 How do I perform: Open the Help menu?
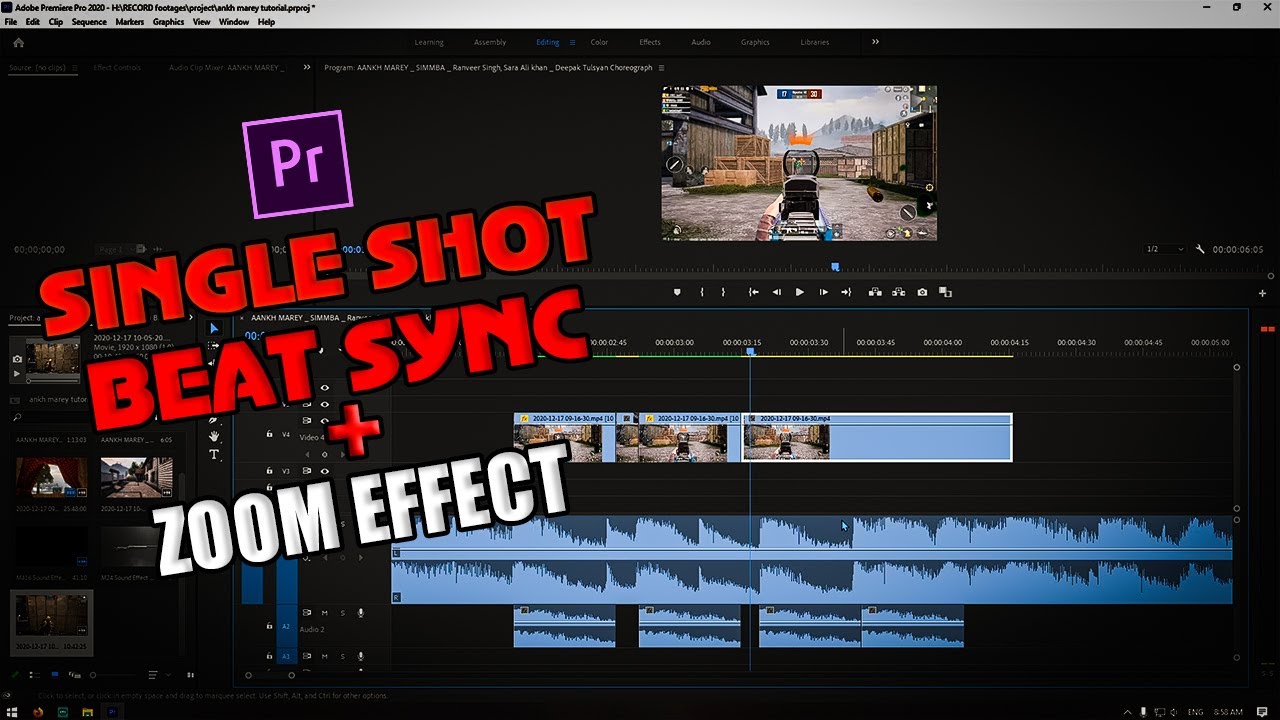click(266, 21)
